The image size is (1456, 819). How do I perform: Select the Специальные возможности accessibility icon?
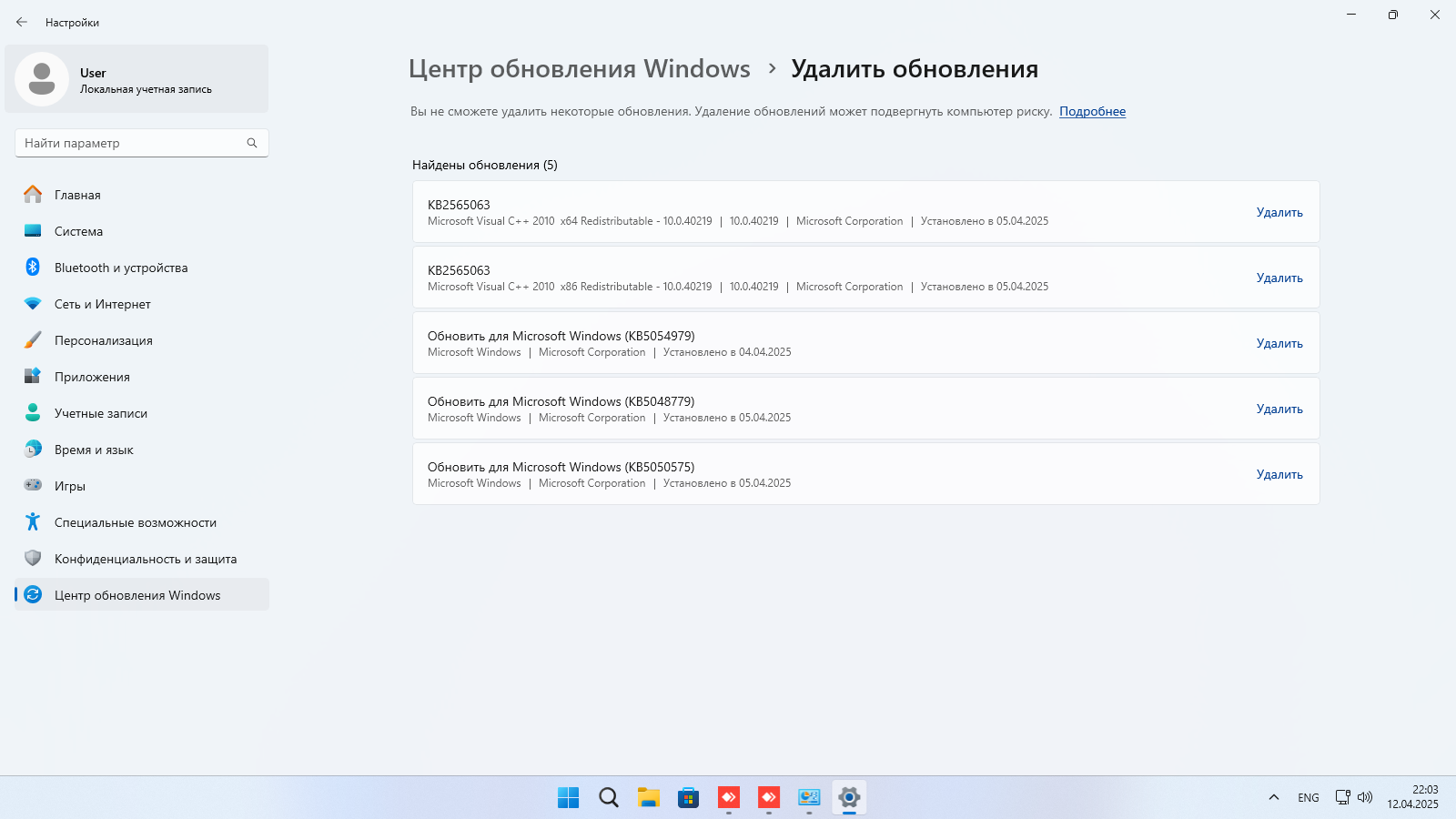[x=33, y=522]
